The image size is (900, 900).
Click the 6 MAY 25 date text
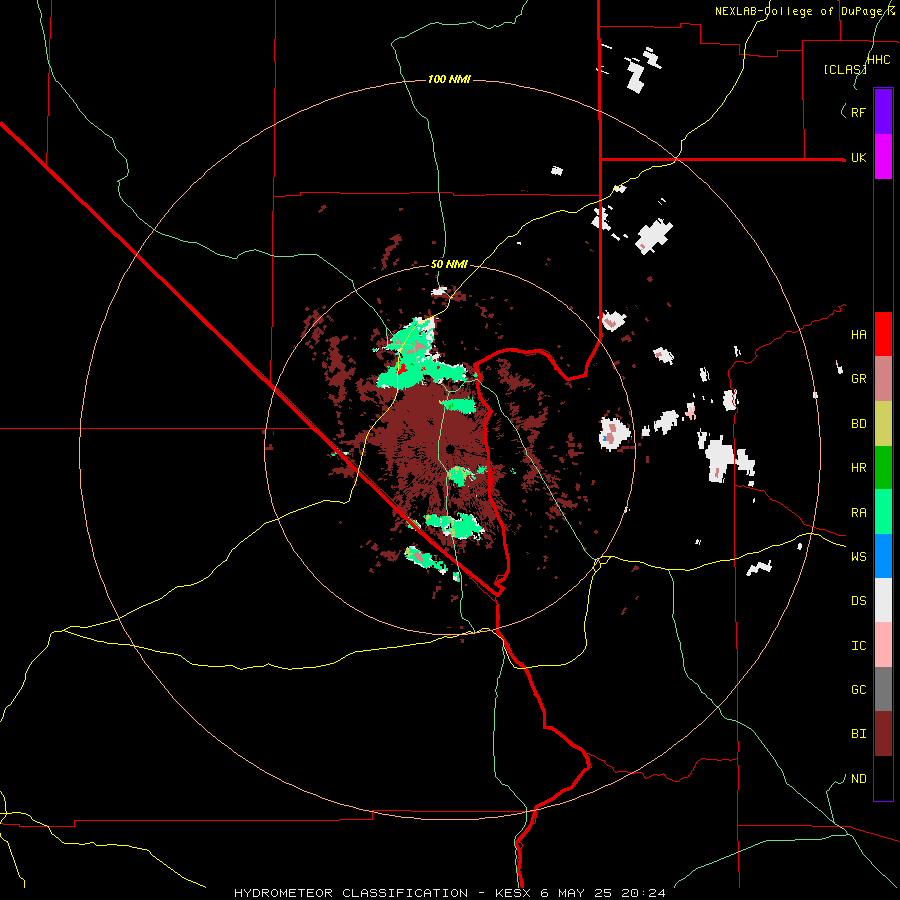coord(576,893)
